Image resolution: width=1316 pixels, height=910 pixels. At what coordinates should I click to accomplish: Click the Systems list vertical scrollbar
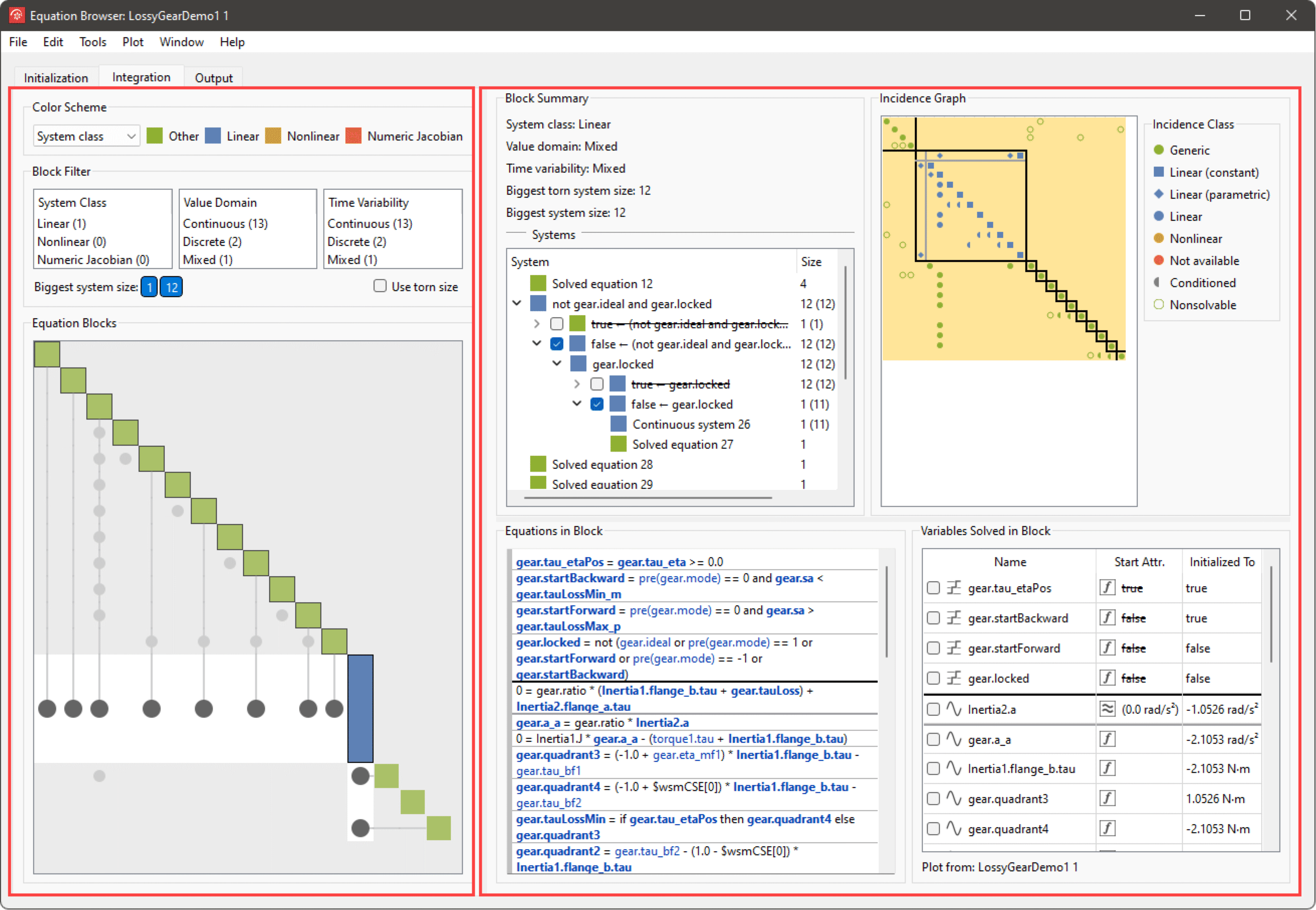(845, 322)
